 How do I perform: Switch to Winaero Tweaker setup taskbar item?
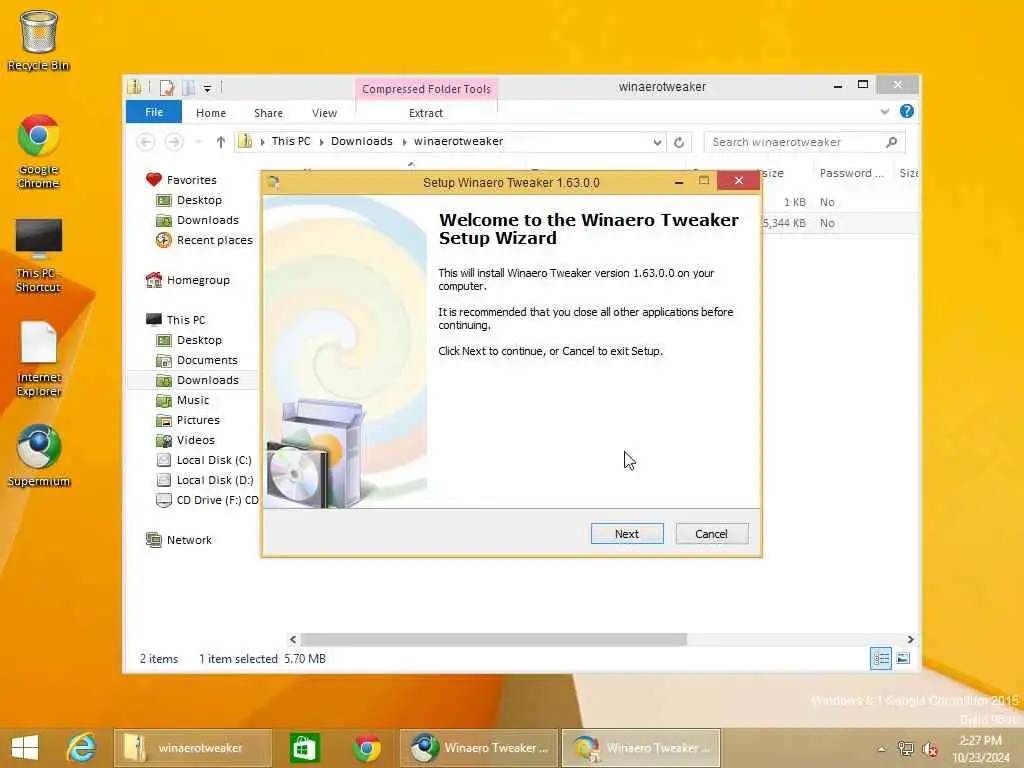641,748
